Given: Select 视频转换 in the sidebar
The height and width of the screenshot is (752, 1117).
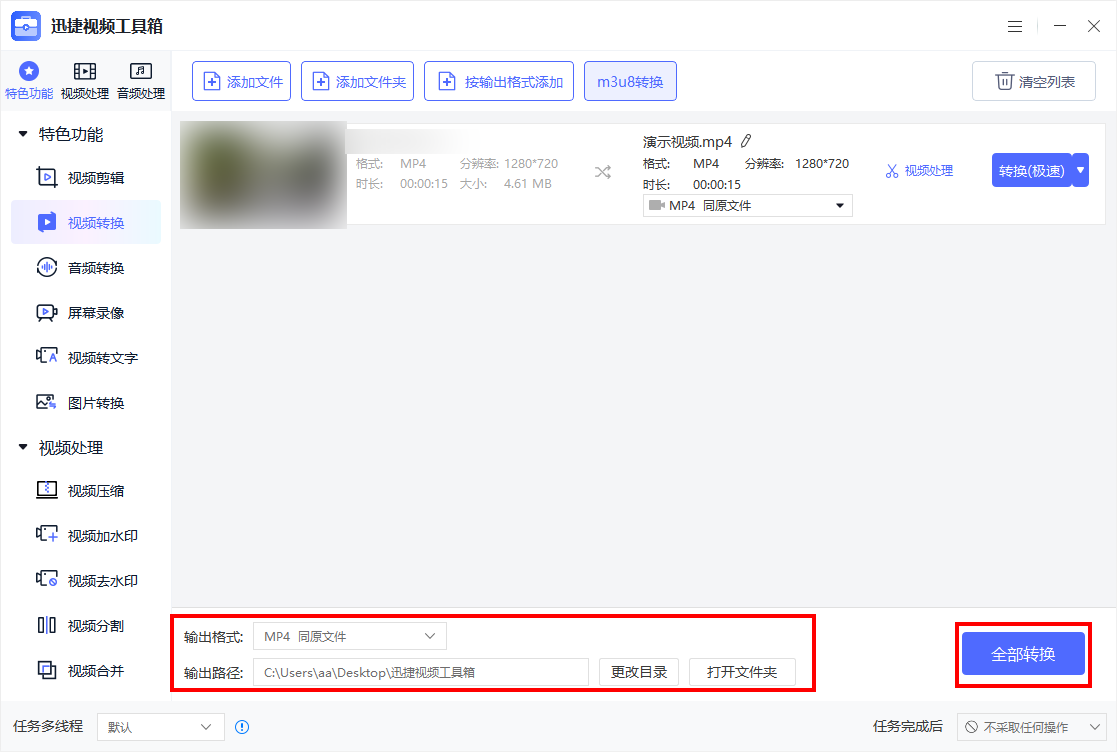Looking at the screenshot, I should 85,222.
